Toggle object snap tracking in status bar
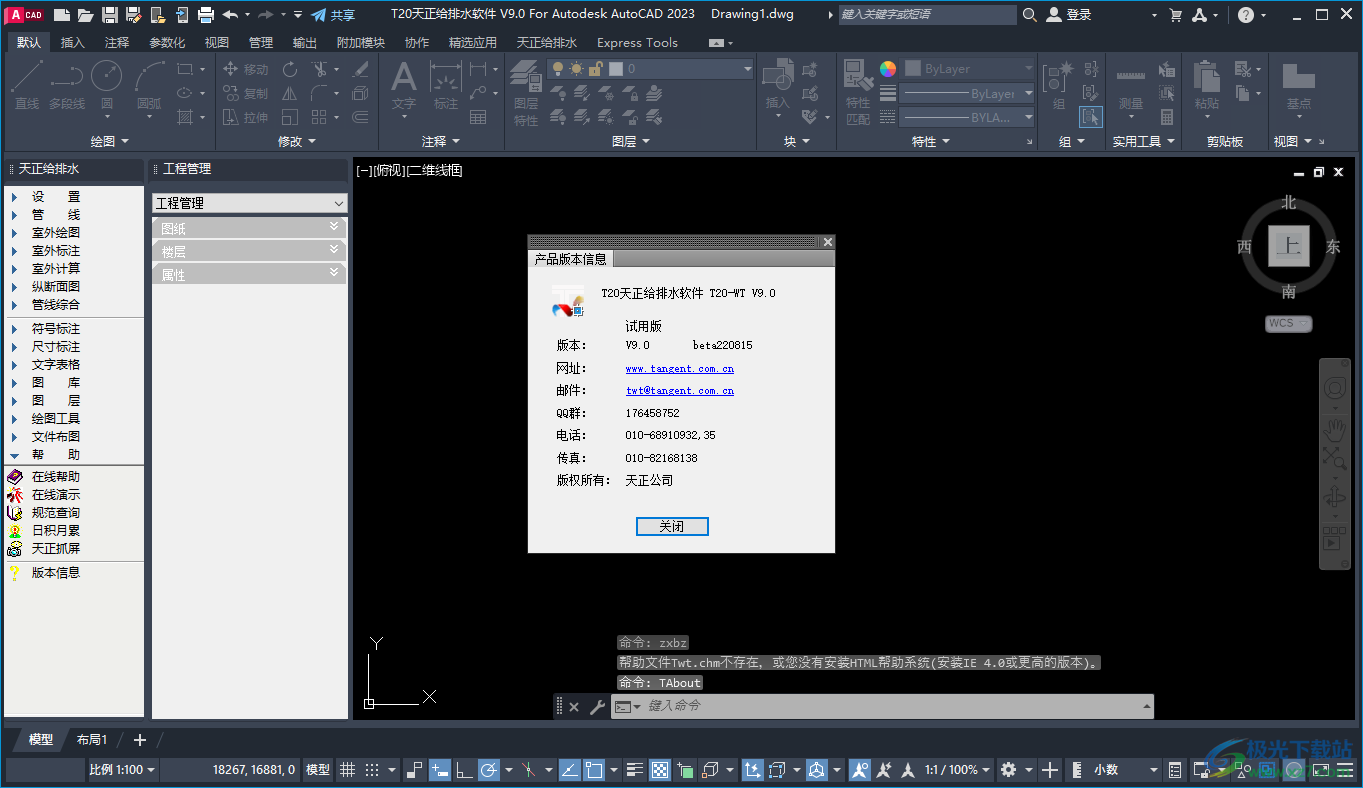The height and width of the screenshot is (788, 1363). click(x=569, y=770)
